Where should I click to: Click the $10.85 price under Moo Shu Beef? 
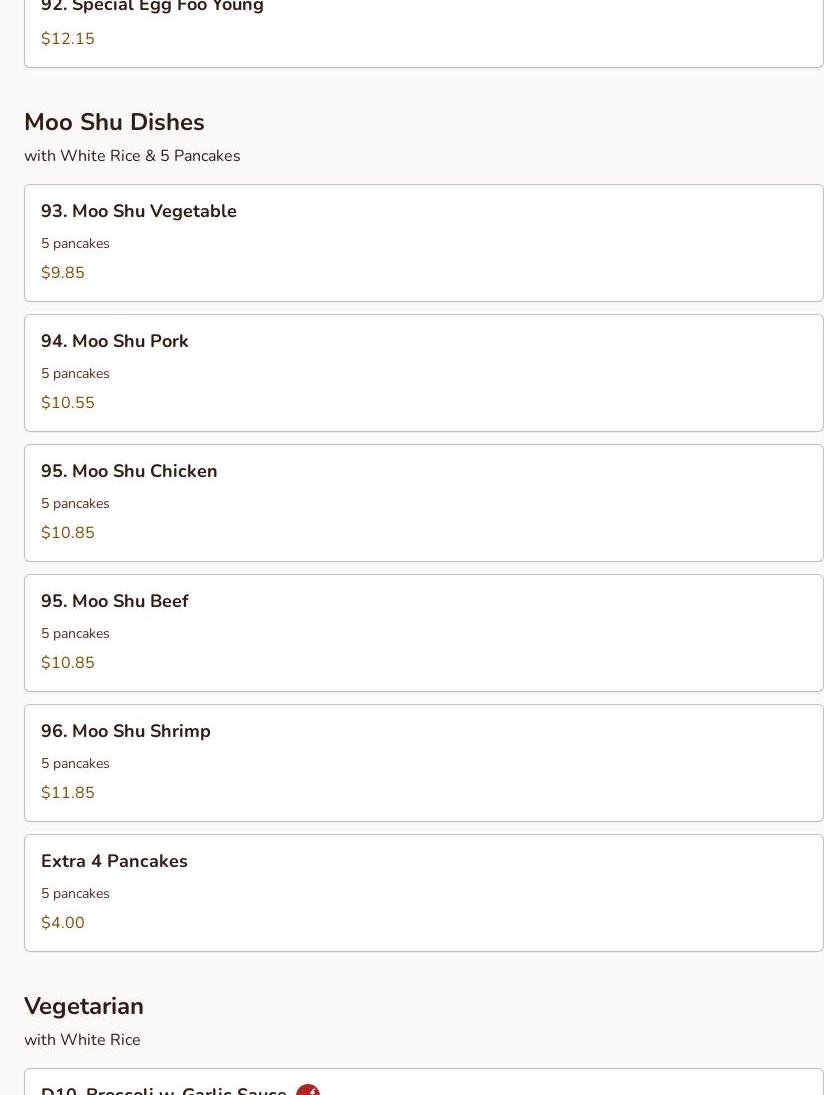click(x=68, y=663)
